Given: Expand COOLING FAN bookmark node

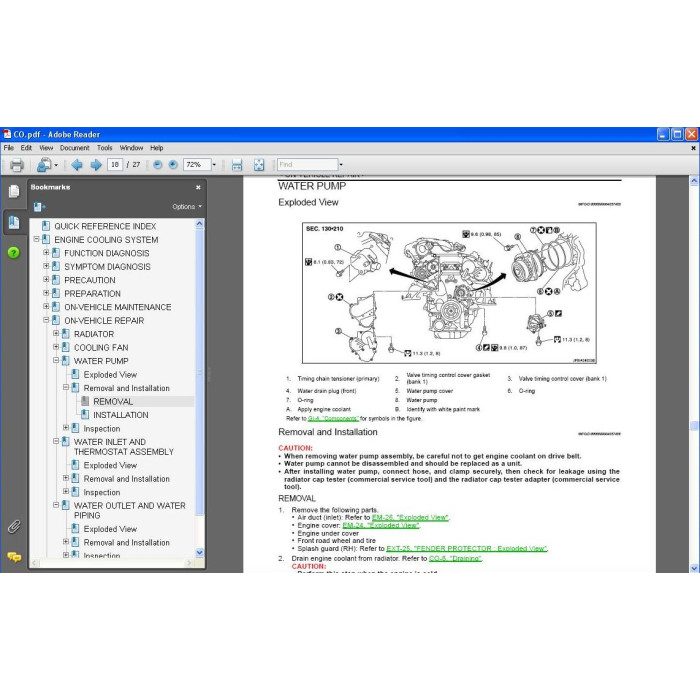Looking at the screenshot, I should (56, 347).
